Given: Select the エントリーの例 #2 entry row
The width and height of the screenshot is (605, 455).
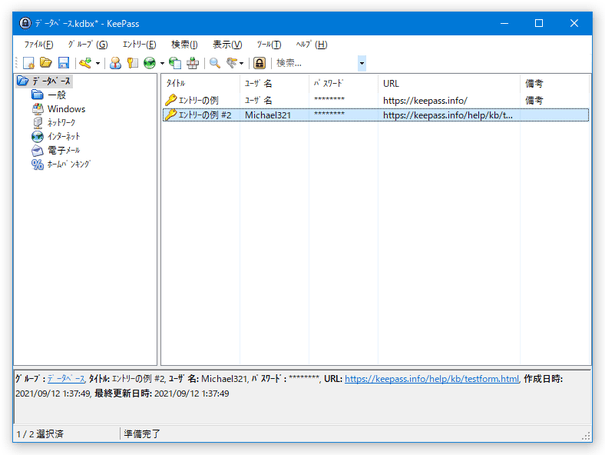Looking at the screenshot, I should (376, 115).
